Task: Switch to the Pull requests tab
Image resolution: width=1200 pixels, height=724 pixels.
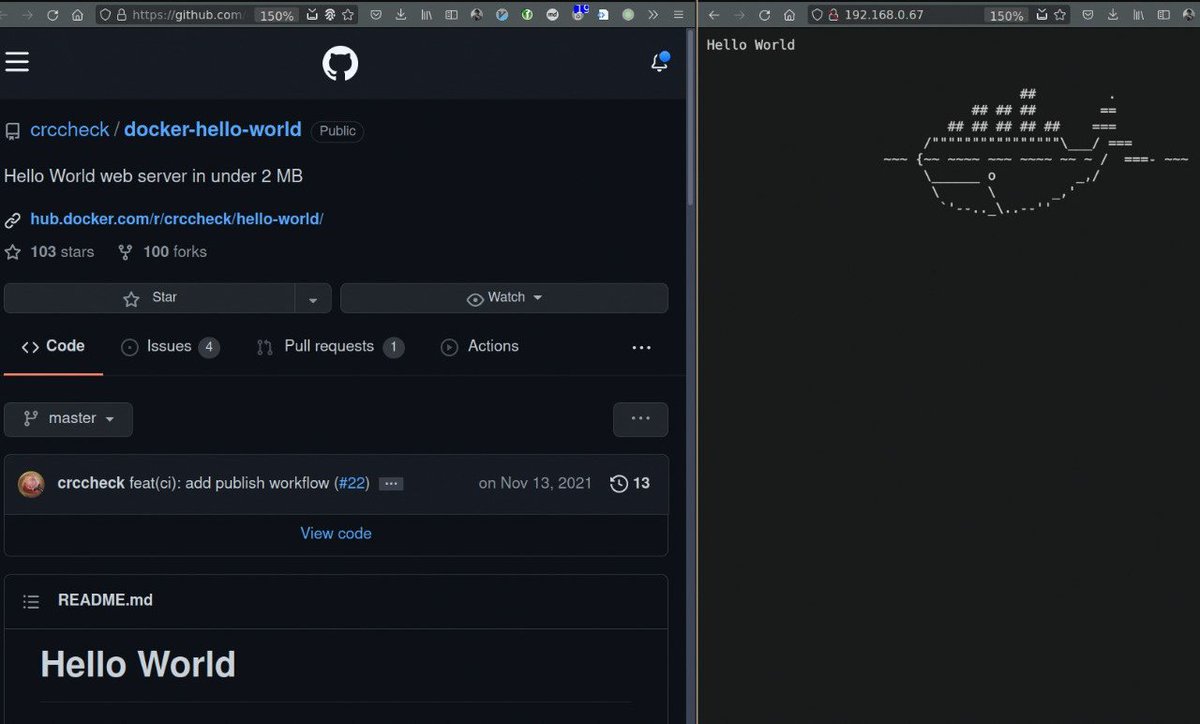Action: (x=330, y=347)
